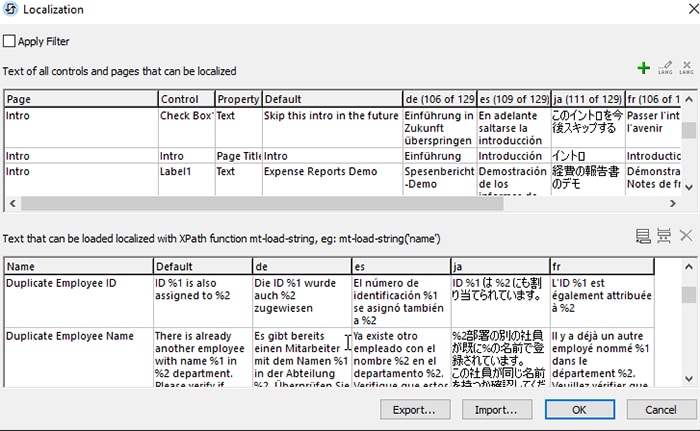The image size is (700, 431).
Task: Select the 'Label1' control cell
Action: pos(187,180)
